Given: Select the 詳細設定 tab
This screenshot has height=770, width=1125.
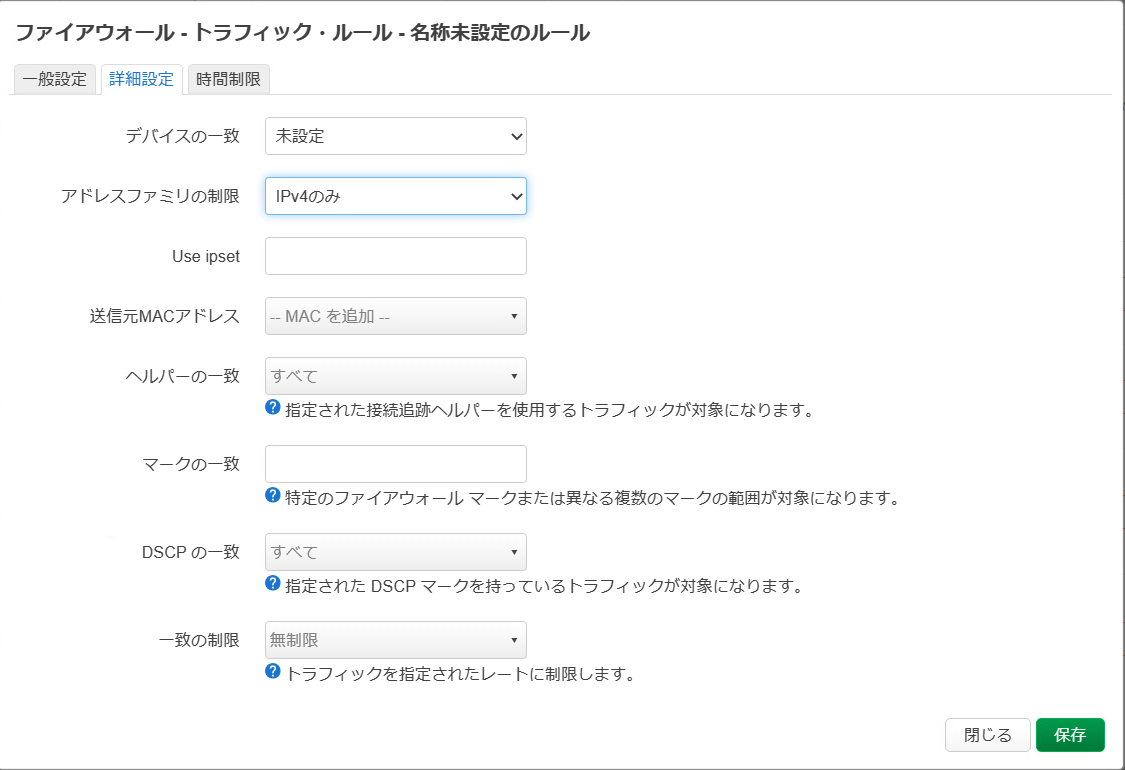Looking at the screenshot, I should click(141, 80).
